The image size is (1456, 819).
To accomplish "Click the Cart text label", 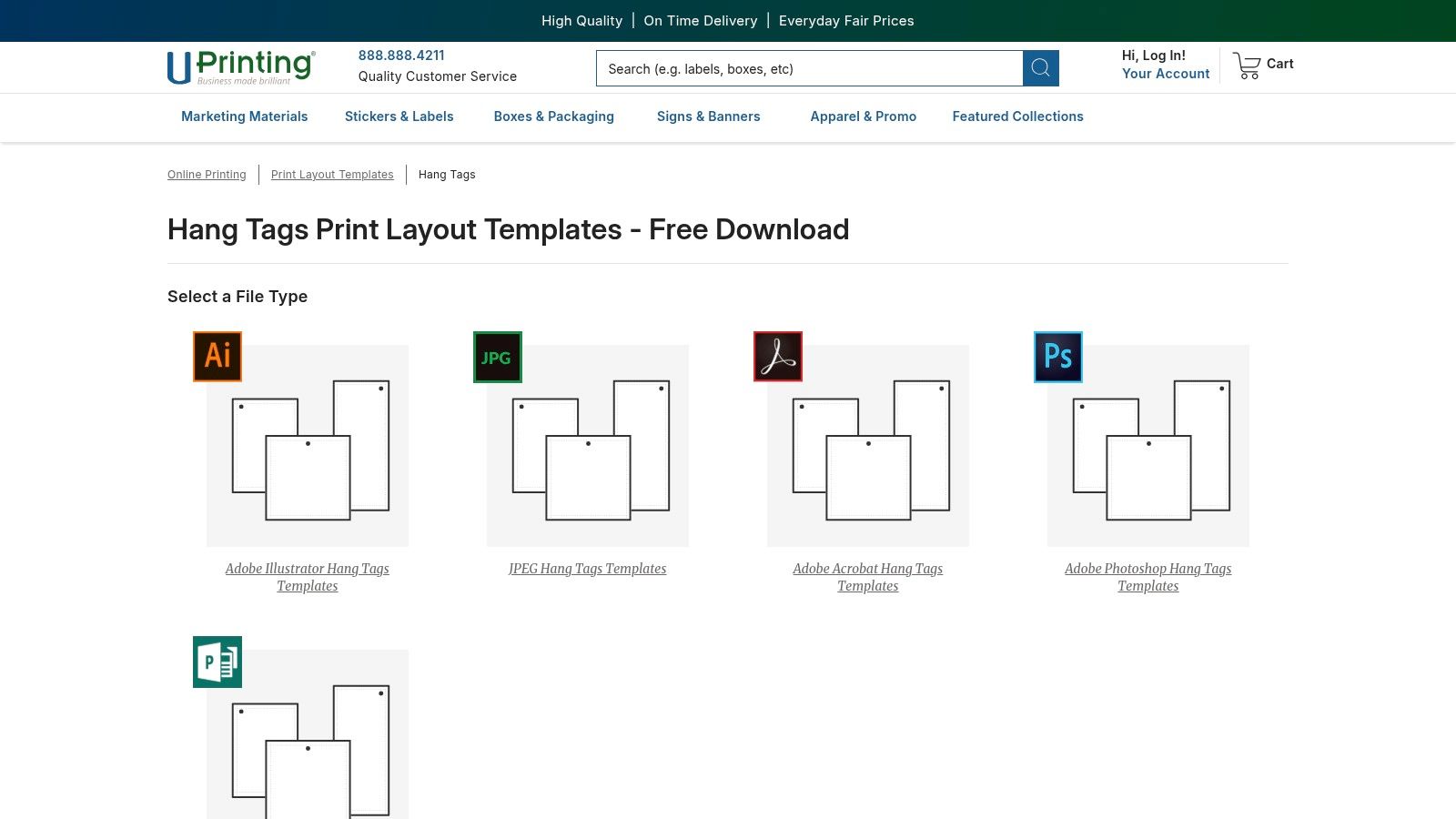I will [x=1279, y=64].
